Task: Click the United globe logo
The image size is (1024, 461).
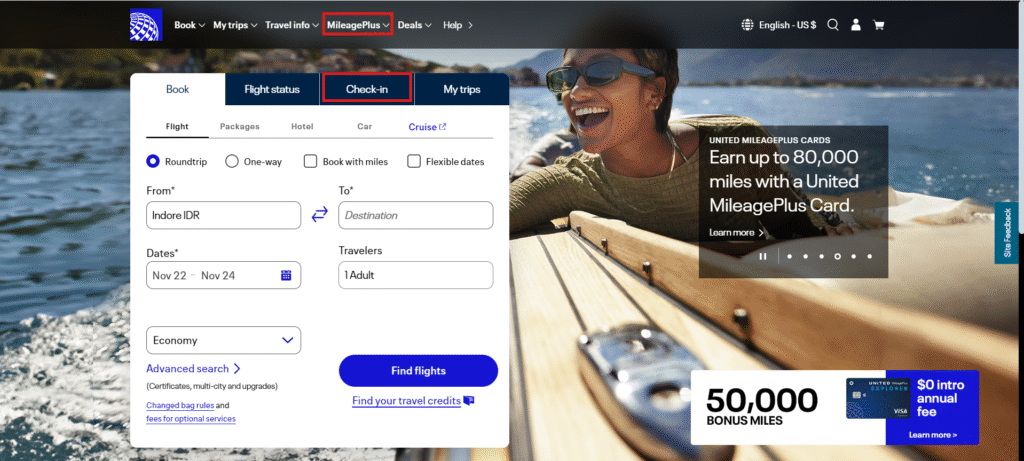Action: (x=146, y=25)
